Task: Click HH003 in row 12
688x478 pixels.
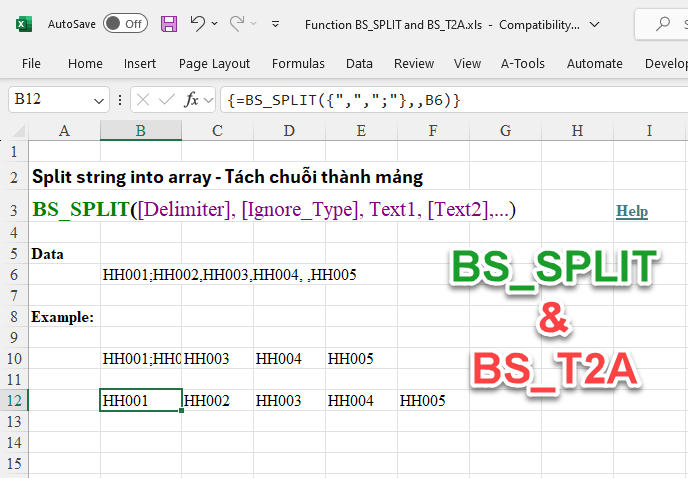Action: tap(279, 401)
